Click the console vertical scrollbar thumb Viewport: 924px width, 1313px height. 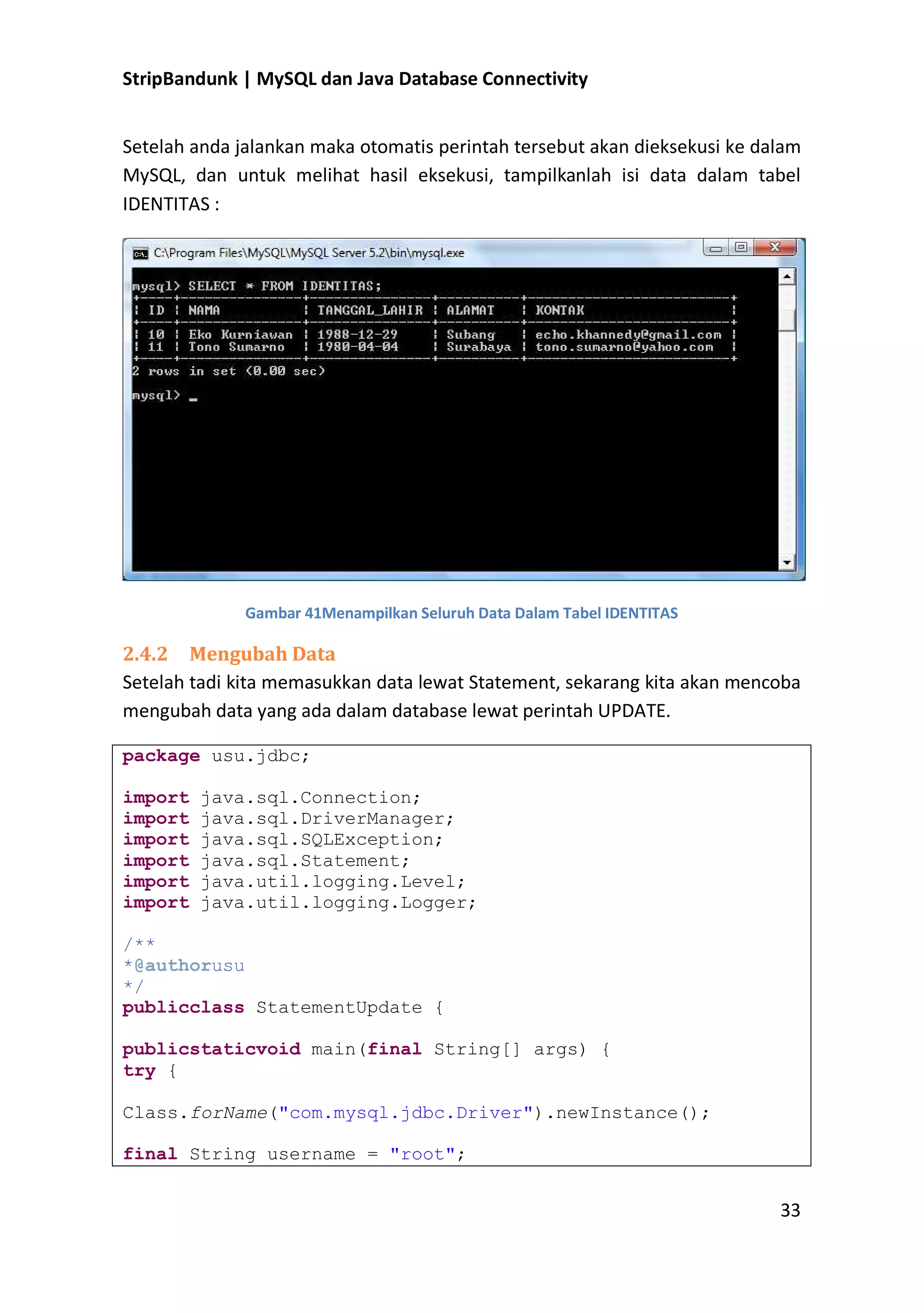(x=787, y=319)
